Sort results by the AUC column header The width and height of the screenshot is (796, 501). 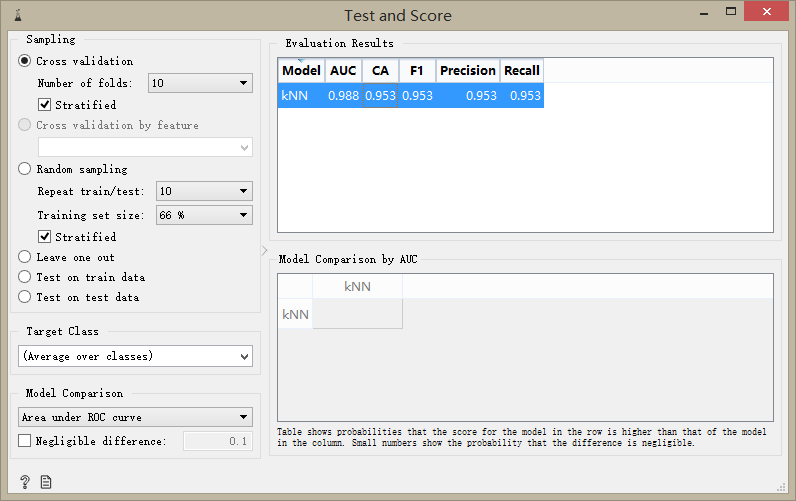click(x=343, y=71)
